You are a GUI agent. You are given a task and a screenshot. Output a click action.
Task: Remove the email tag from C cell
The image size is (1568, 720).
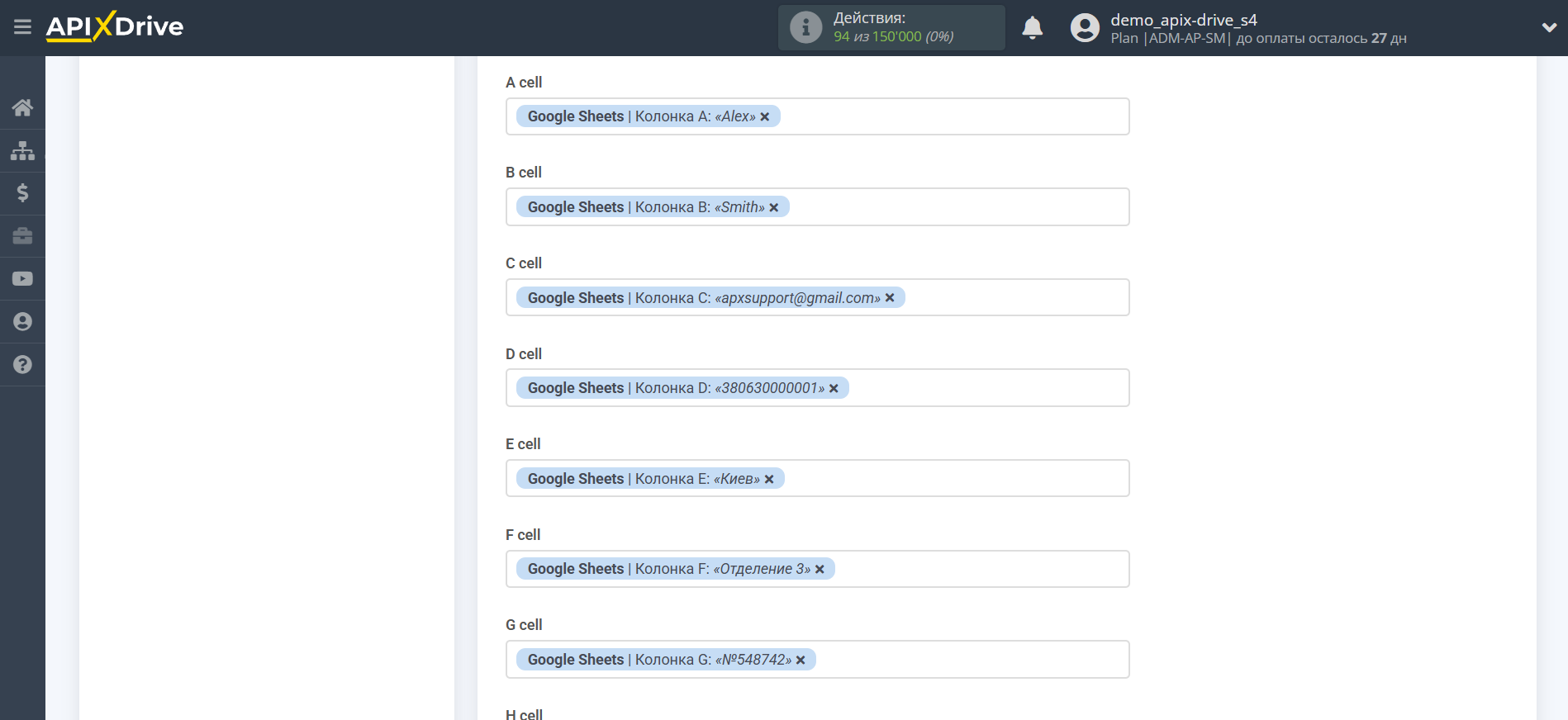point(890,298)
